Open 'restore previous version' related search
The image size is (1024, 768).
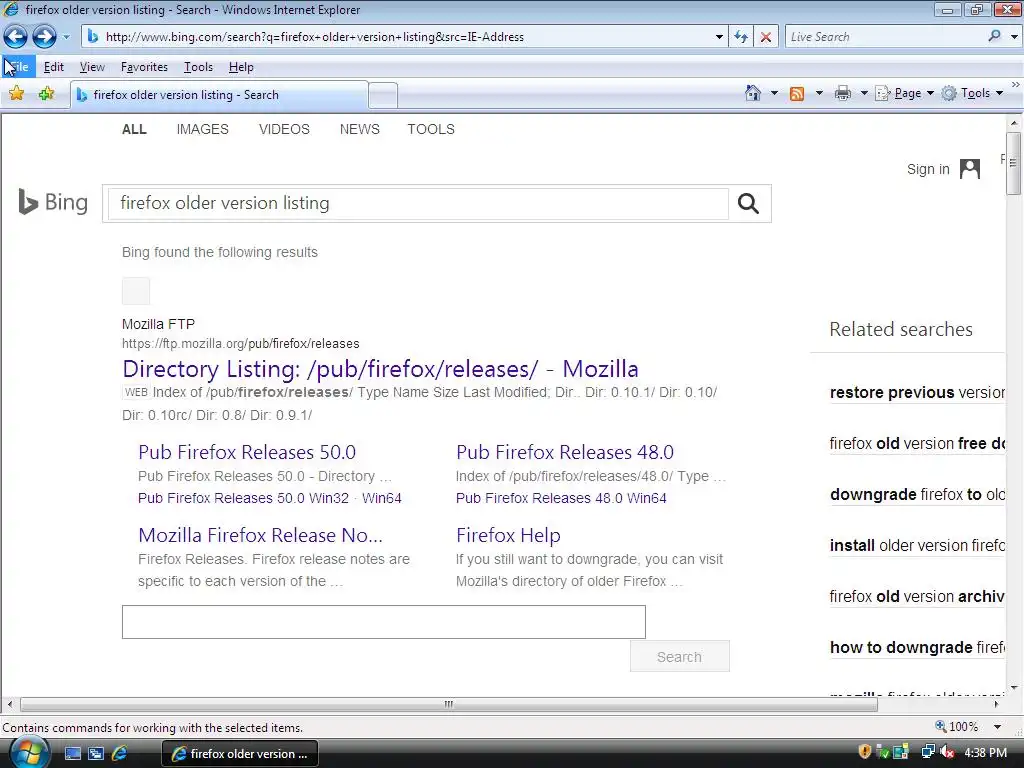coord(917,392)
